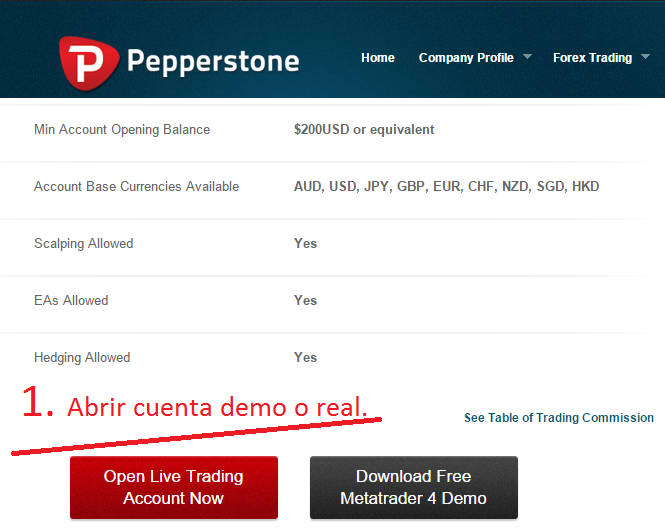
Task: Click the Pepperstone wordmark text
Action: pos(212,61)
